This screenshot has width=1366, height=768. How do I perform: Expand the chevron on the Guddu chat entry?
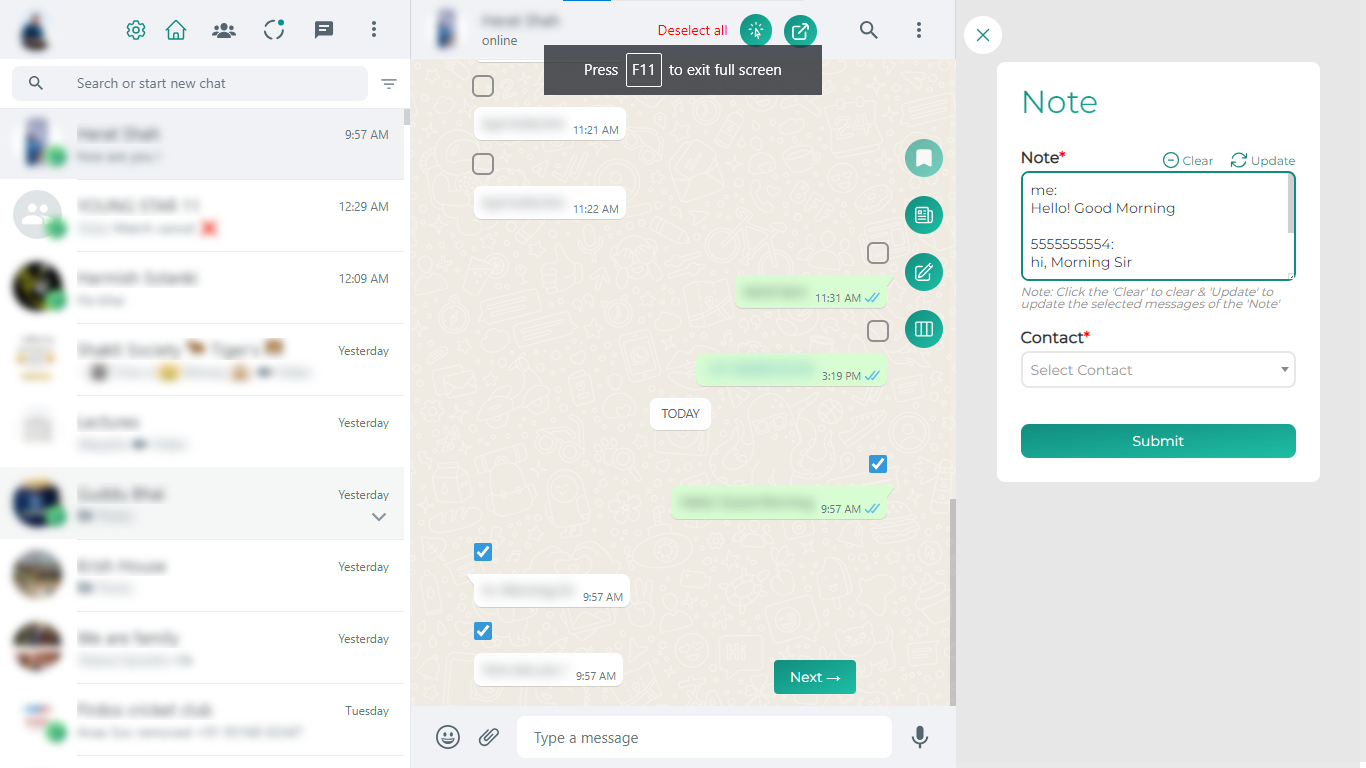click(378, 517)
